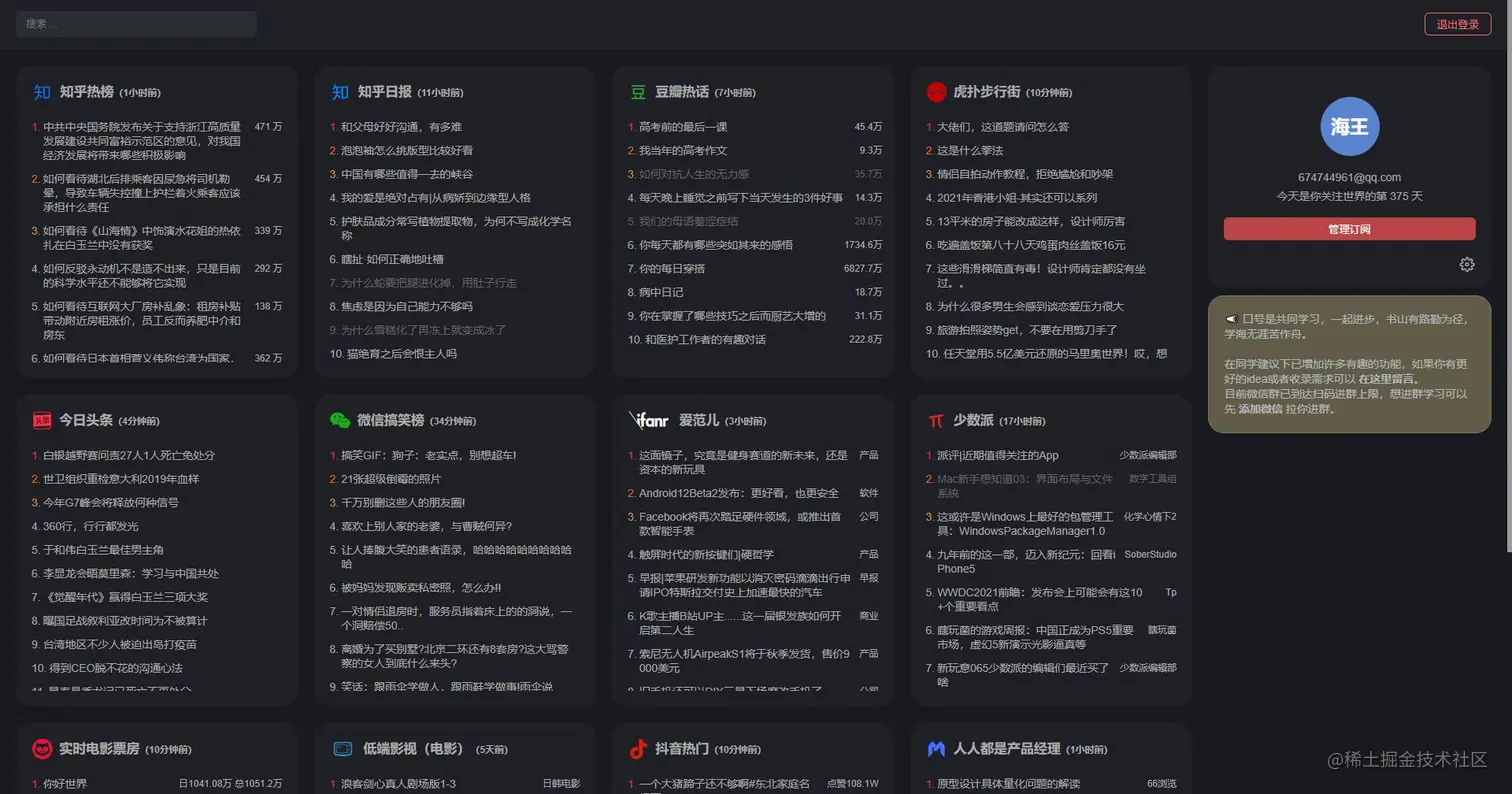Click the 退出登录 button
The height and width of the screenshot is (794, 1512).
pos(1458,24)
